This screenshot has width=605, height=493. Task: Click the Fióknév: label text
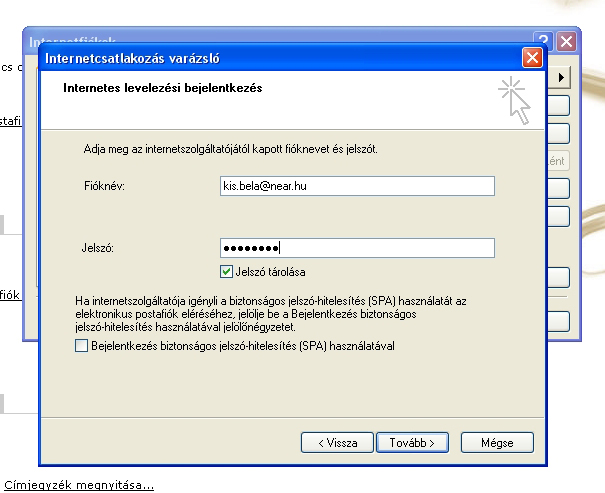(x=109, y=187)
